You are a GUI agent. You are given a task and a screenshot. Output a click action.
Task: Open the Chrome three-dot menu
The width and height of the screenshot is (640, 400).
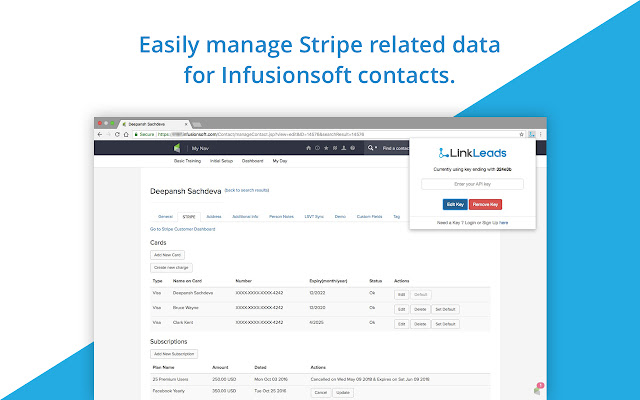[540, 134]
